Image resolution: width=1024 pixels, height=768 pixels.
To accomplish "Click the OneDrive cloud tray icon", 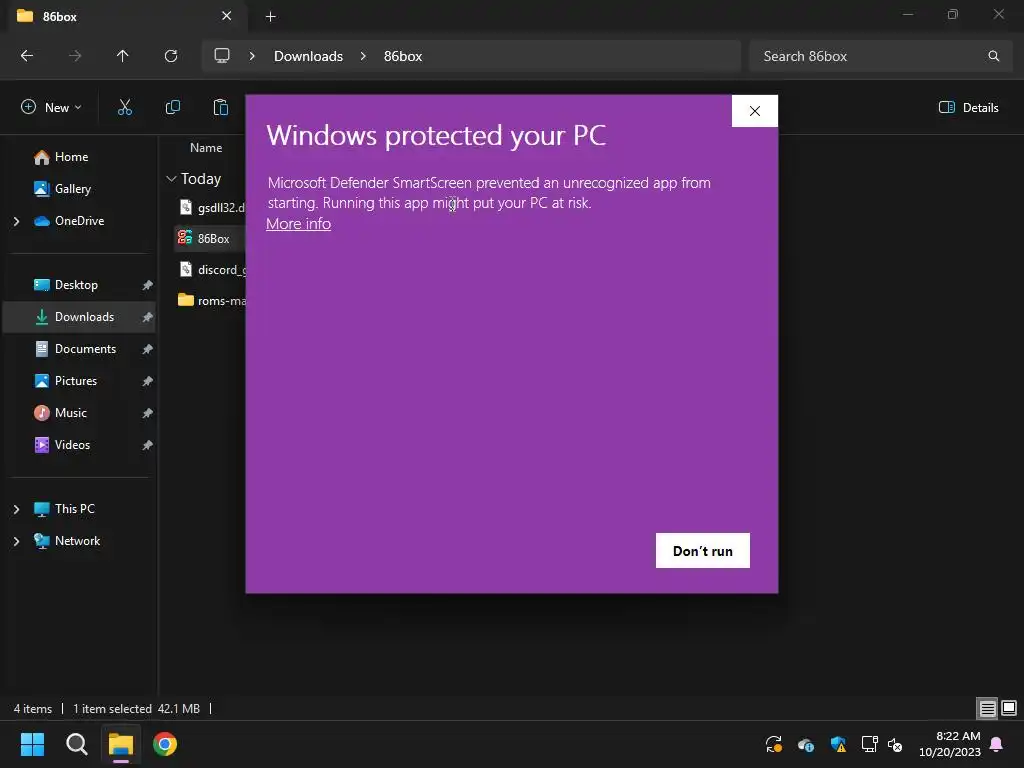I will 806,744.
